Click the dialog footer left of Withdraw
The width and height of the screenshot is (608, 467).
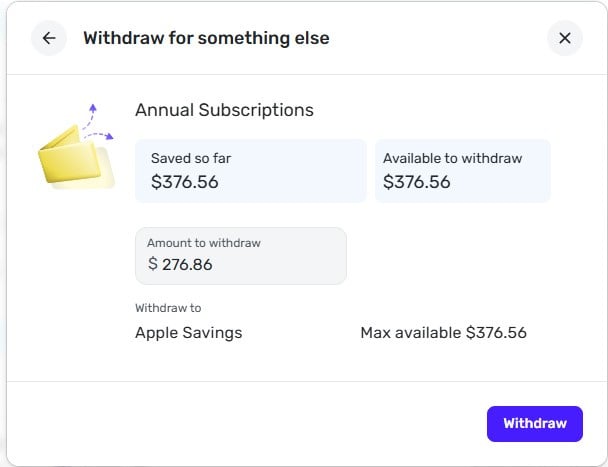250,423
